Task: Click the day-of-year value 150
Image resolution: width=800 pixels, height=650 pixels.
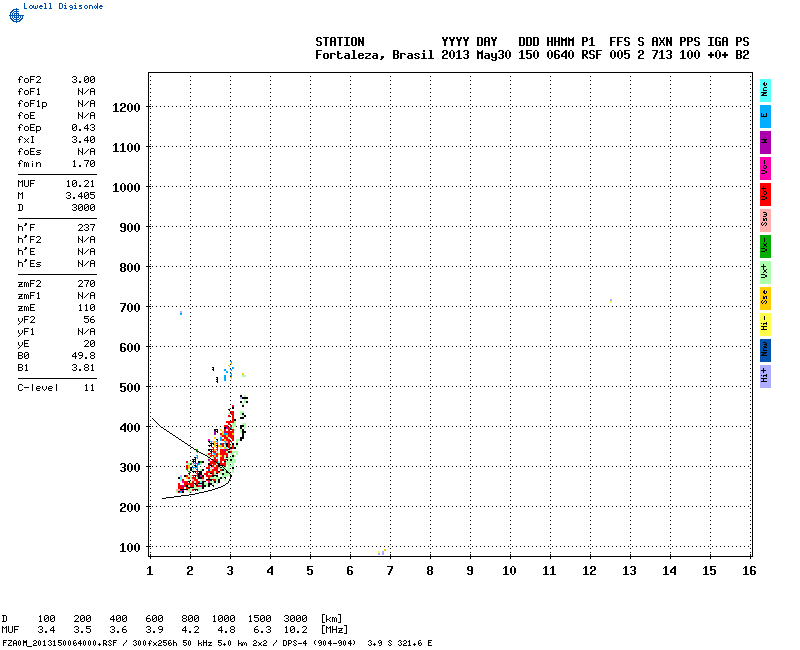Action: (x=529, y=55)
